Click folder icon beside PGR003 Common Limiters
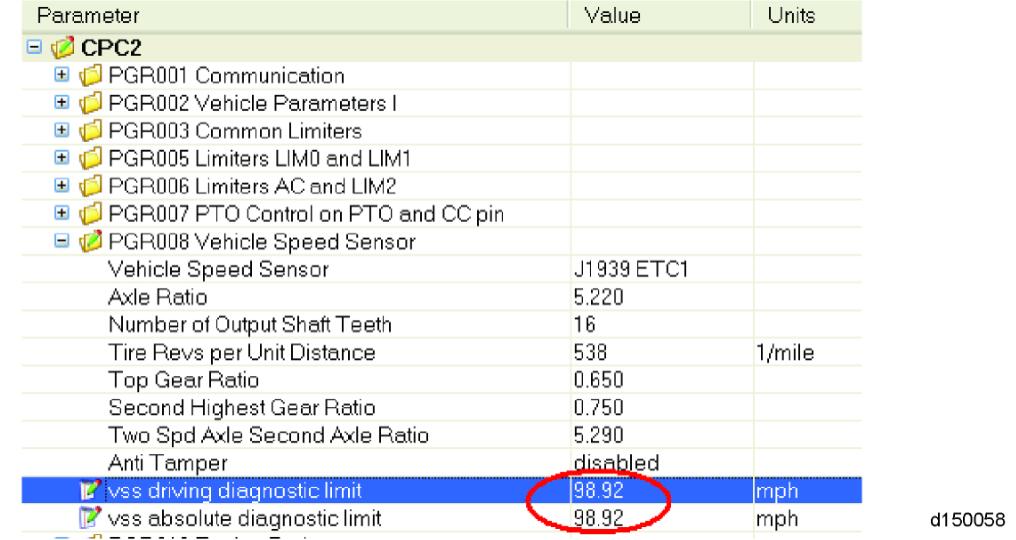The image size is (1016, 540). click(91, 130)
